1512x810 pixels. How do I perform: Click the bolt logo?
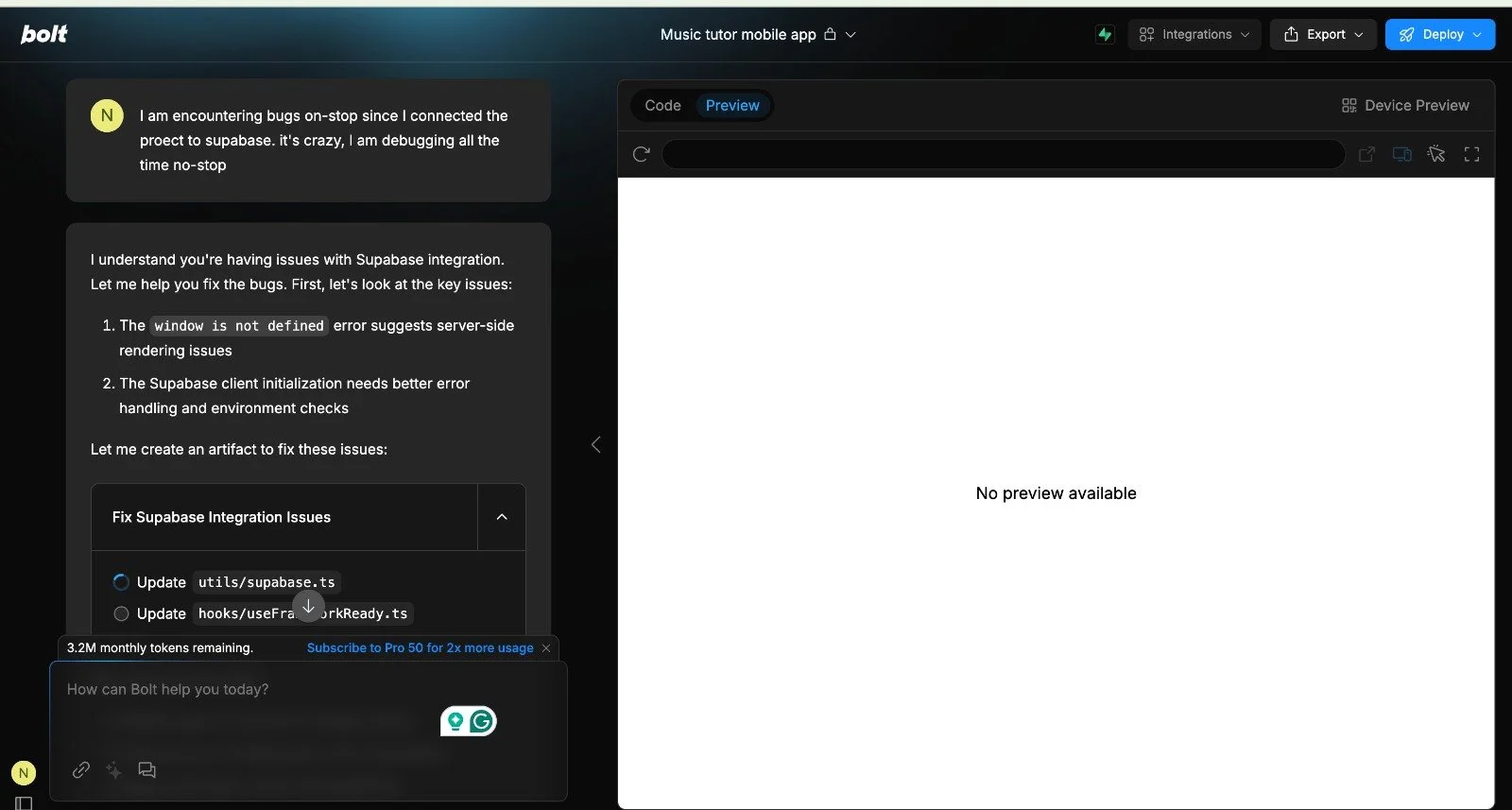pos(43,34)
